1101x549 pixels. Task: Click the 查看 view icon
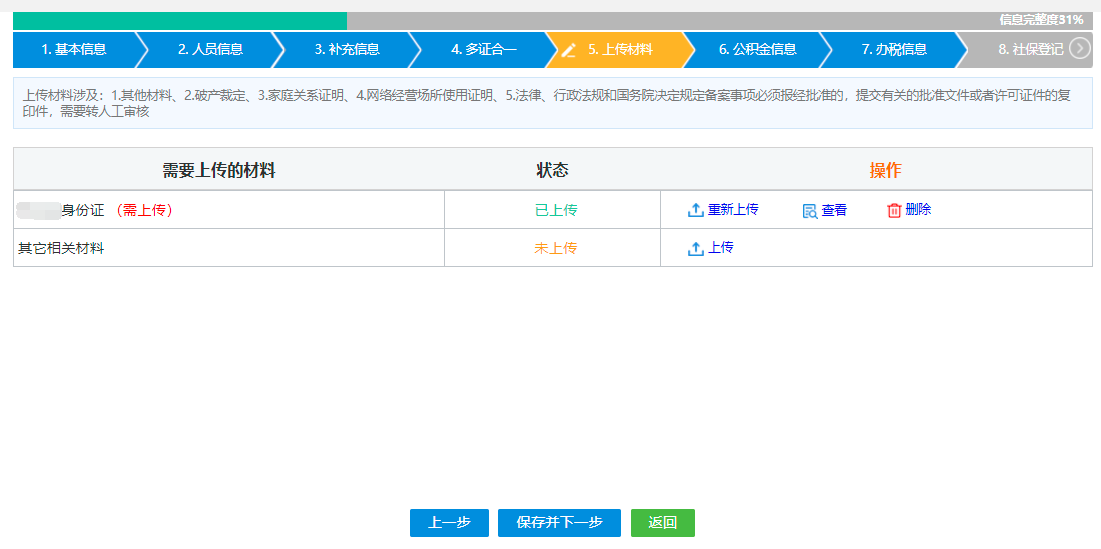point(810,211)
